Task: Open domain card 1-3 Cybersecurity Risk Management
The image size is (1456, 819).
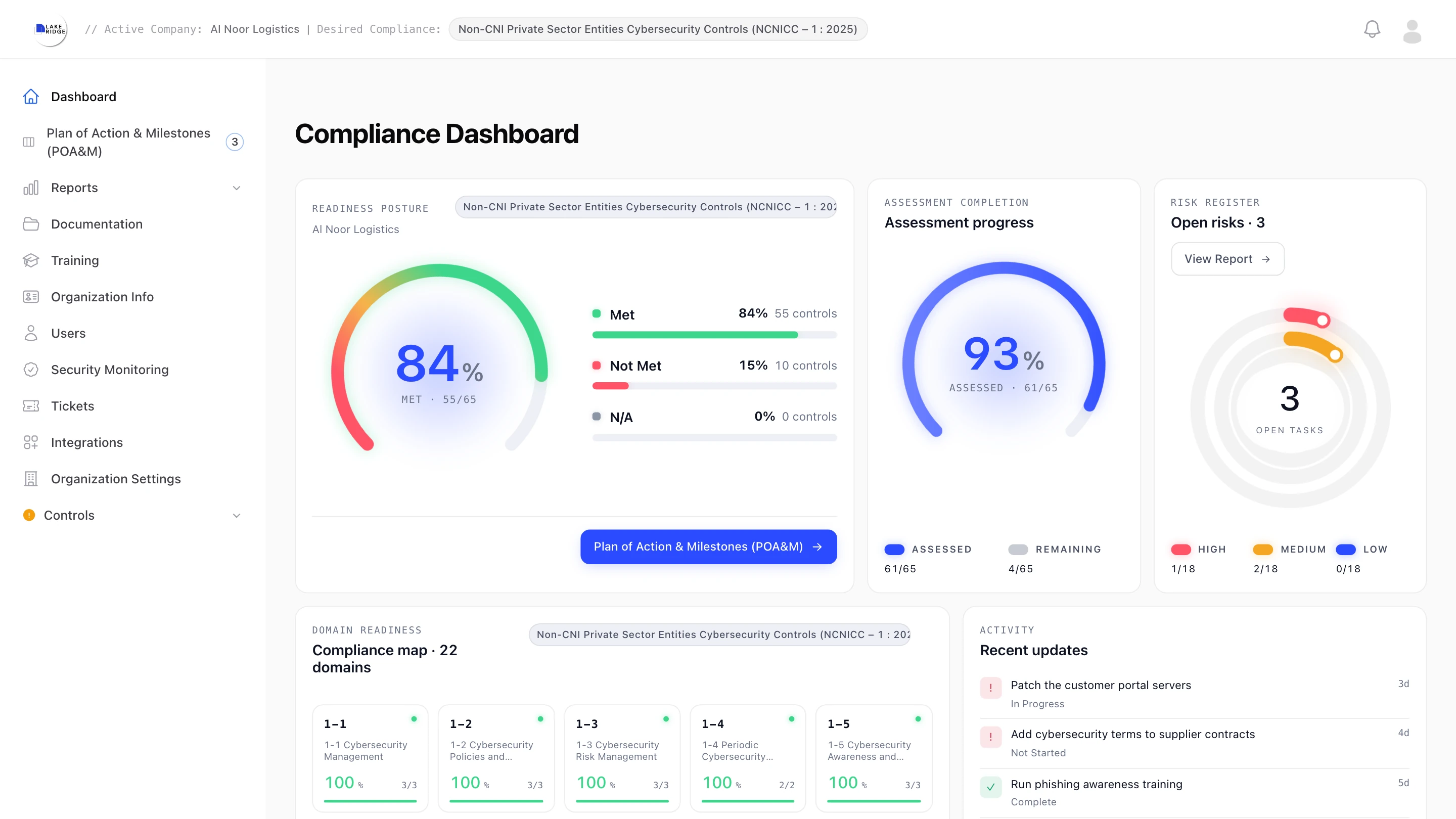Action: pos(622,758)
